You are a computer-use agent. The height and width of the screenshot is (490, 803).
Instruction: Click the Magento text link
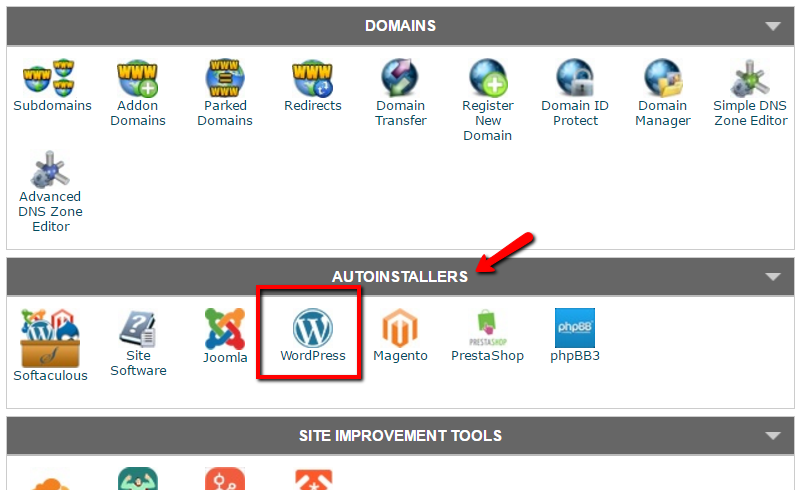click(x=400, y=356)
